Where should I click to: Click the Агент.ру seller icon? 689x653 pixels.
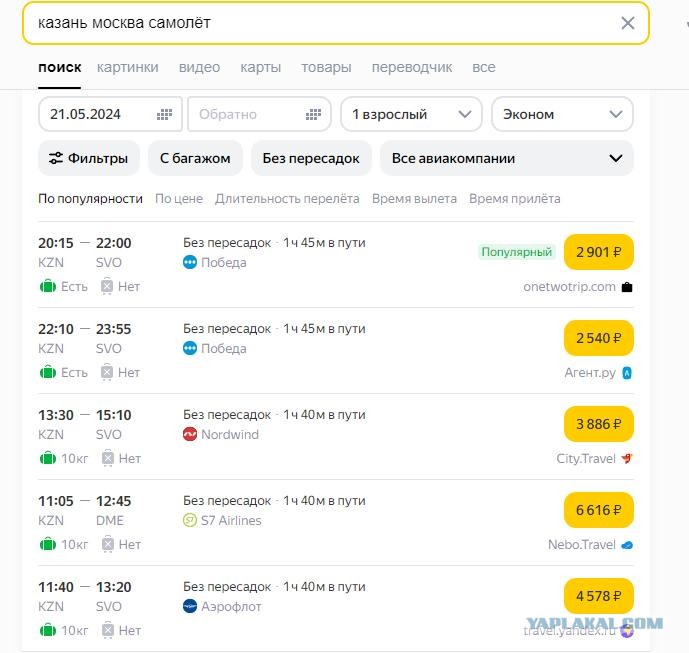[627, 373]
